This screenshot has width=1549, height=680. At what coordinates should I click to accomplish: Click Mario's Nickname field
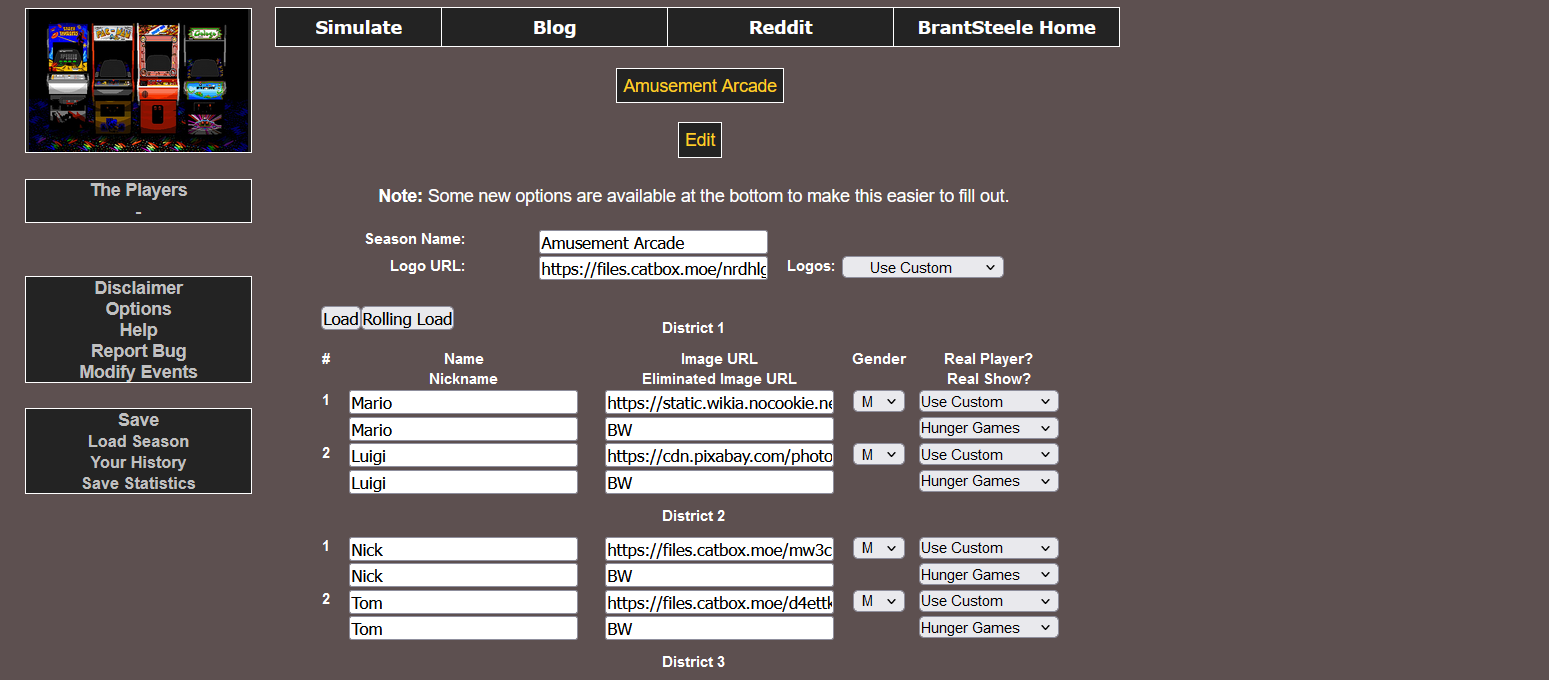[463, 429]
